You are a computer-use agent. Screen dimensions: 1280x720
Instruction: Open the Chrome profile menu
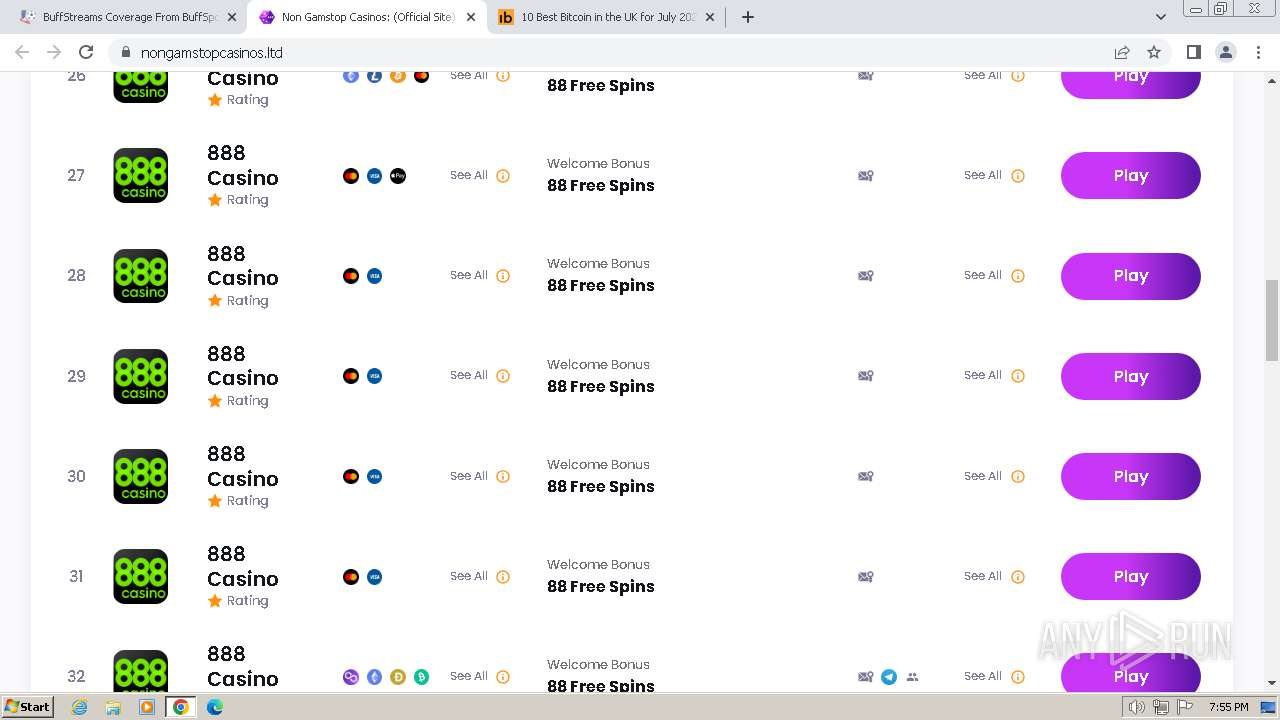(x=1226, y=52)
